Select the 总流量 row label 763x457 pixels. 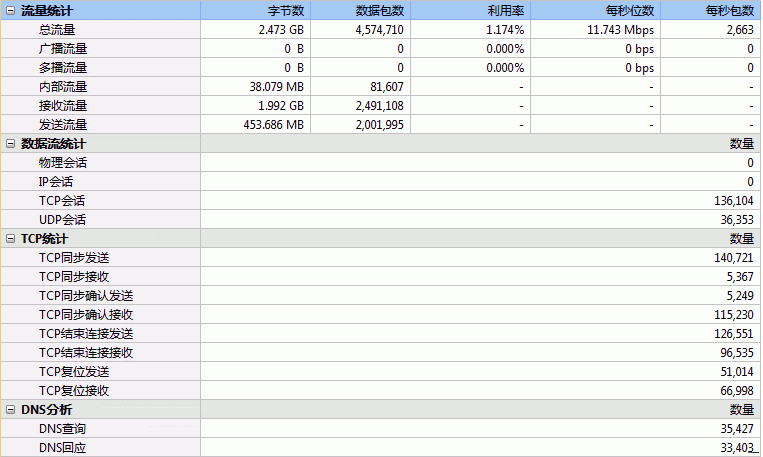point(57,30)
